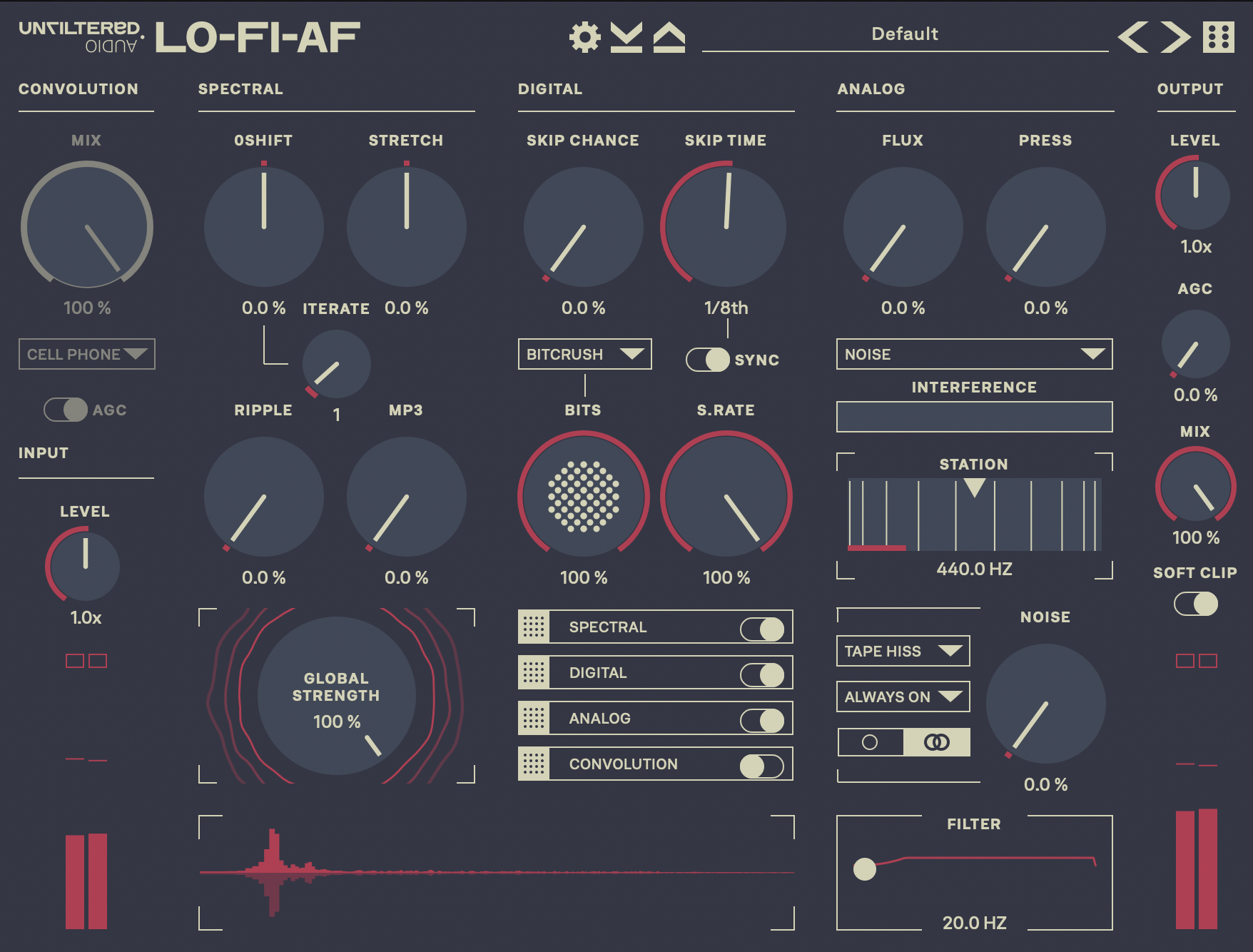Open the analog Noise type dropdown
1253x952 pixels.
pos(975,354)
